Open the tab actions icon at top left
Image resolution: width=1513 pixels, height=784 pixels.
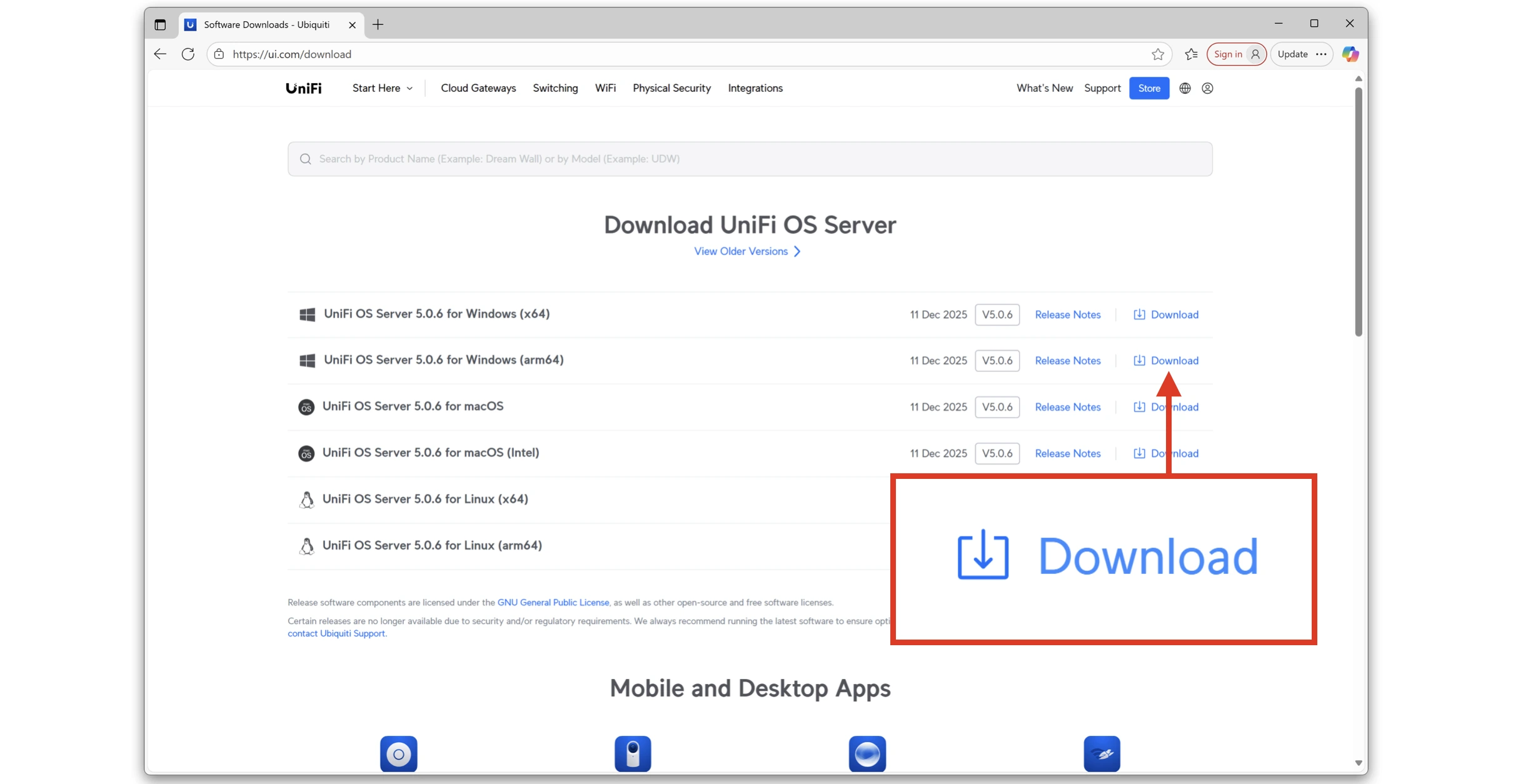click(x=160, y=24)
